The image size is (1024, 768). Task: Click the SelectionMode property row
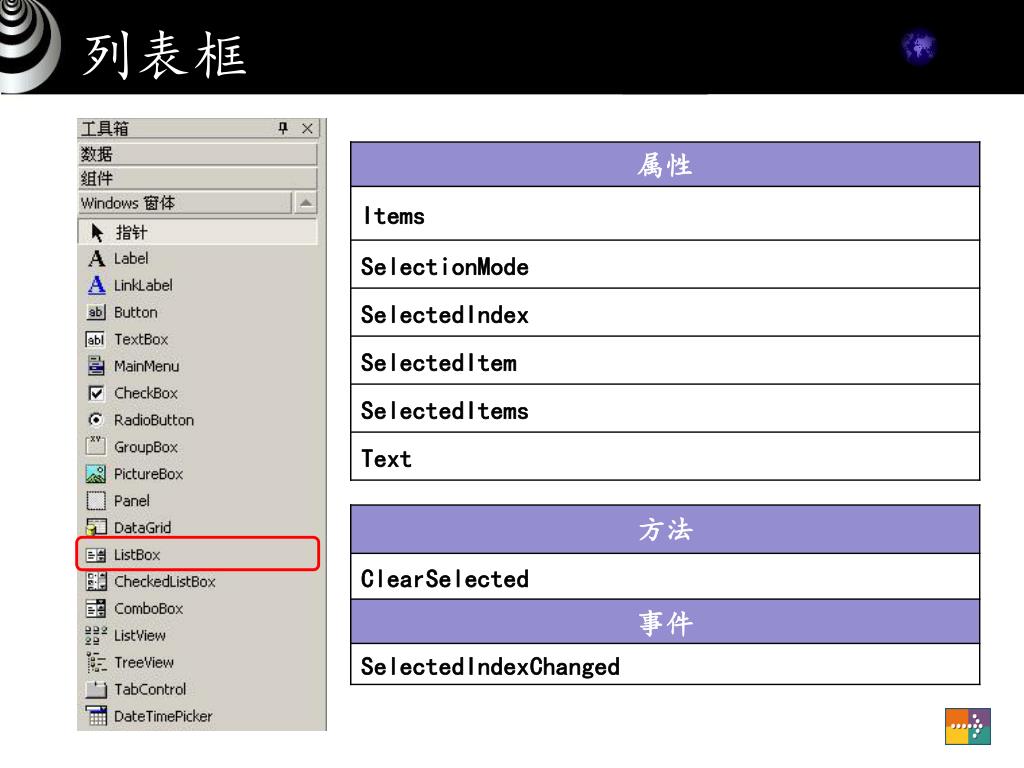(x=665, y=264)
